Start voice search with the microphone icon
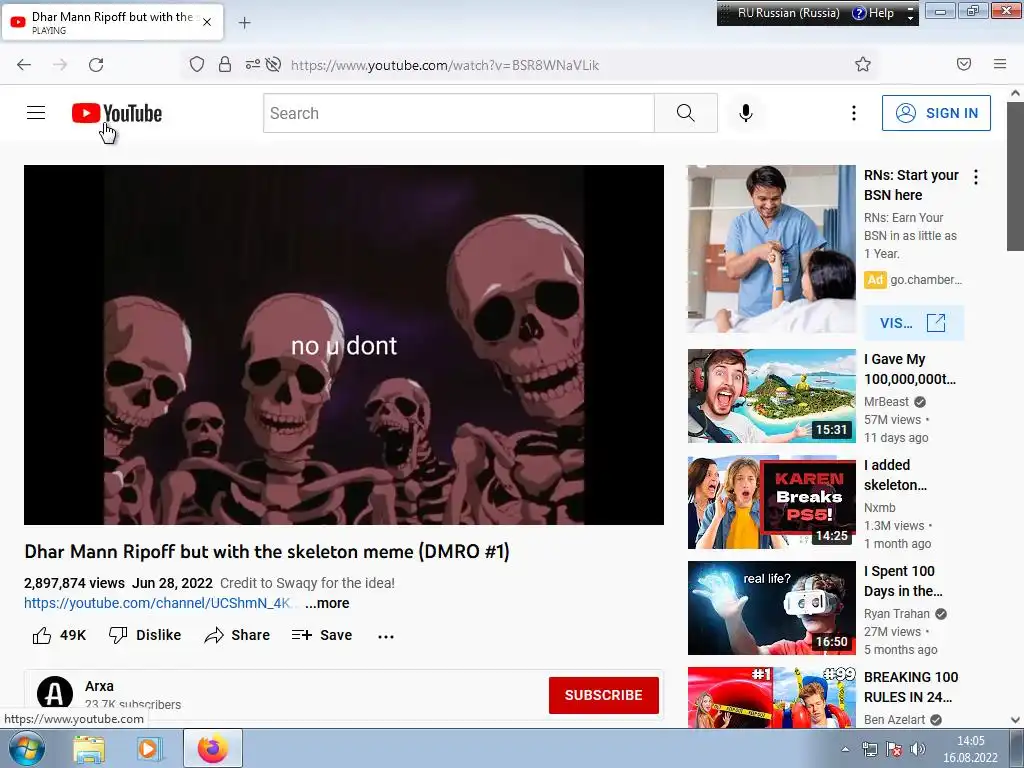 (746, 113)
